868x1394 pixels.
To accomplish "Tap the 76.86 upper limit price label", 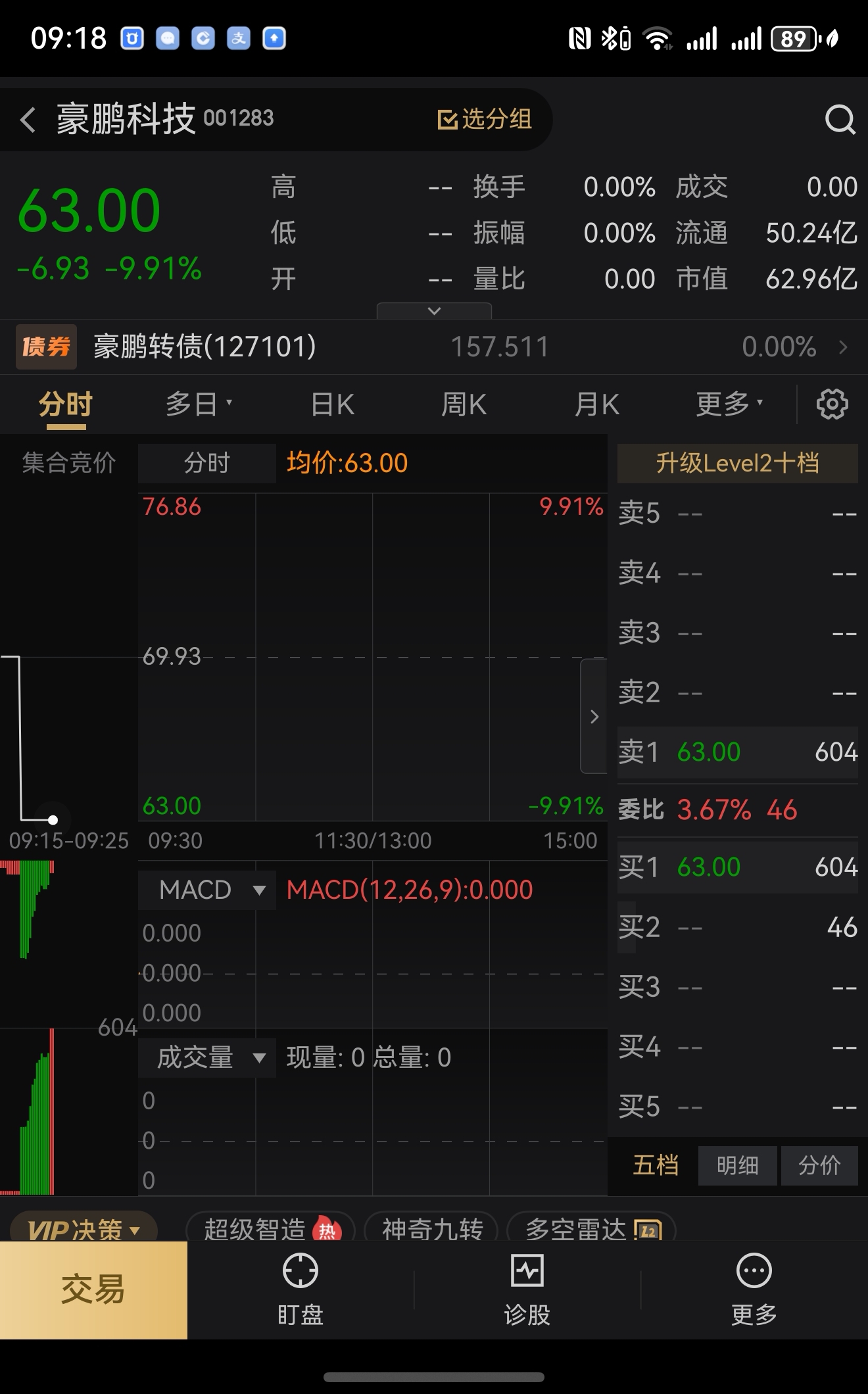I will 172,506.
